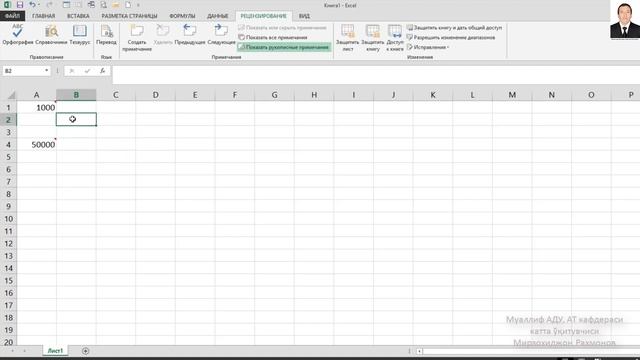640x360 pixels.
Task: Go to Следующее comment
Action: (x=221, y=34)
